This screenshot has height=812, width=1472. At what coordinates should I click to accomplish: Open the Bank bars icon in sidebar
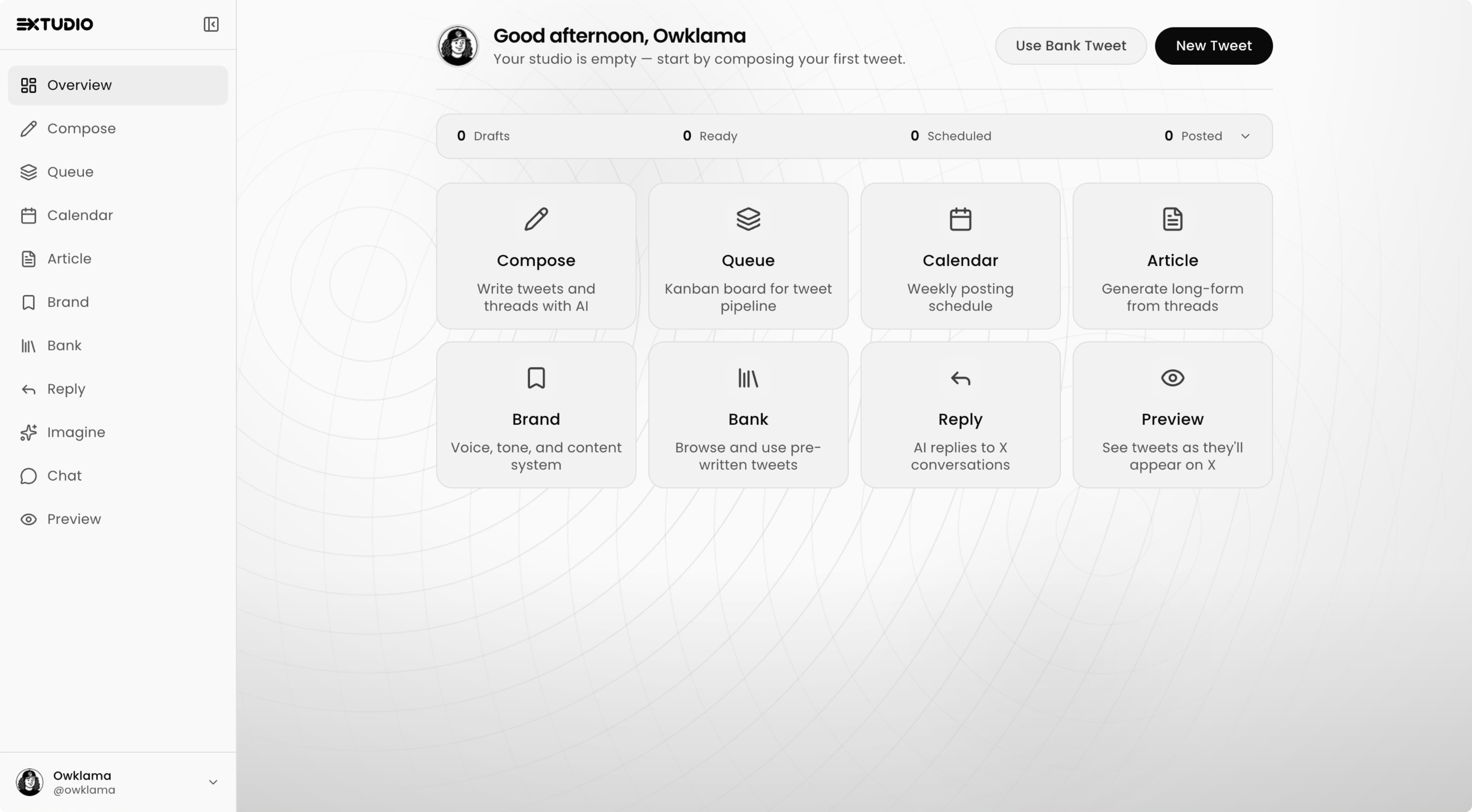tap(29, 345)
